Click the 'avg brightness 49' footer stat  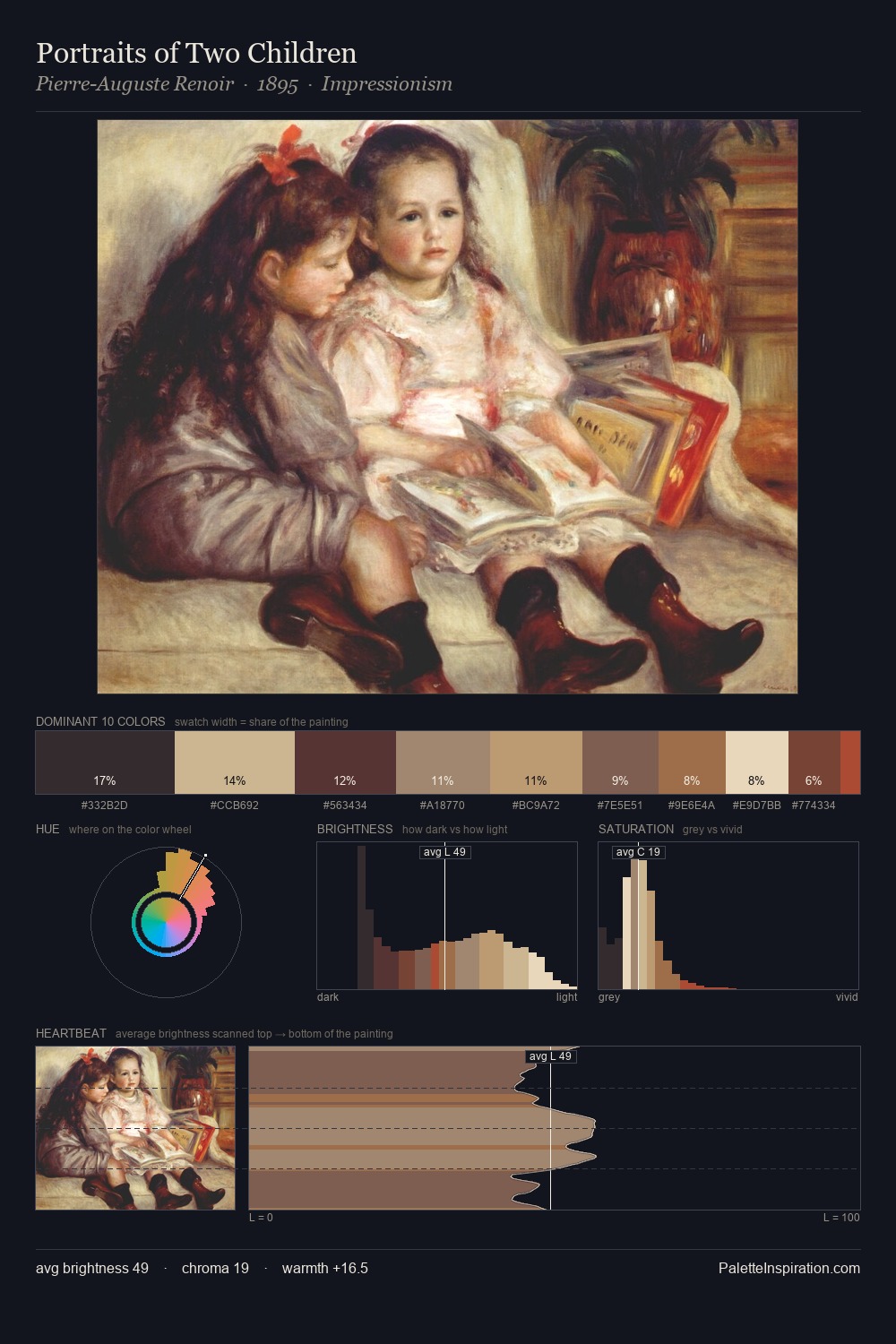coord(92,1268)
